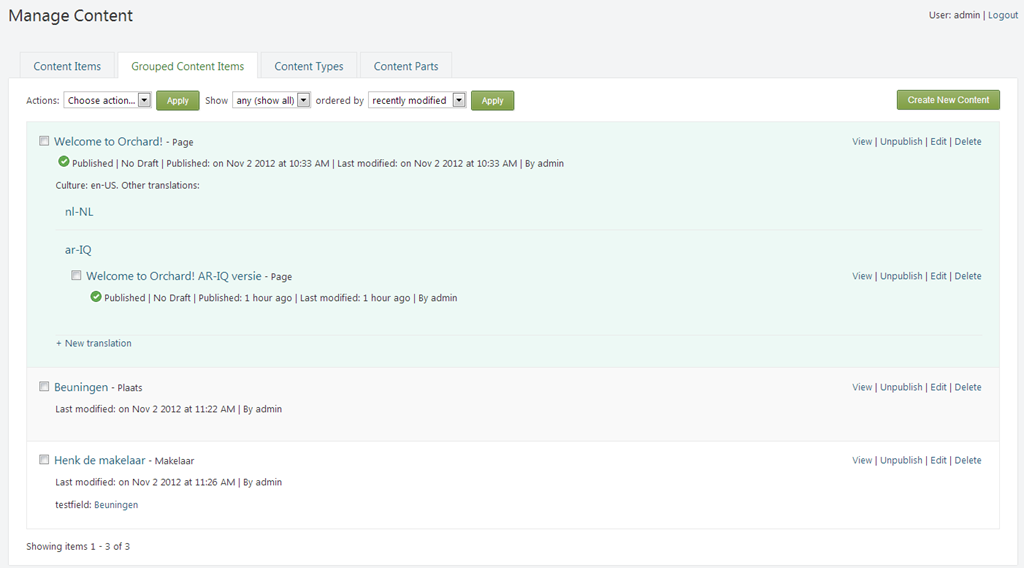Screen dimensions: 1024x568
Task: Switch to the Content Items tab
Action: (x=67, y=66)
